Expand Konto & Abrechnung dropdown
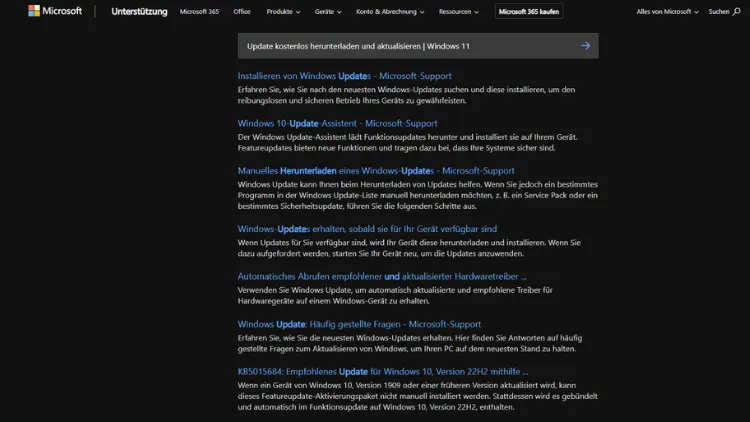This screenshot has width=750, height=422. pyautogui.click(x=390, y=11)
